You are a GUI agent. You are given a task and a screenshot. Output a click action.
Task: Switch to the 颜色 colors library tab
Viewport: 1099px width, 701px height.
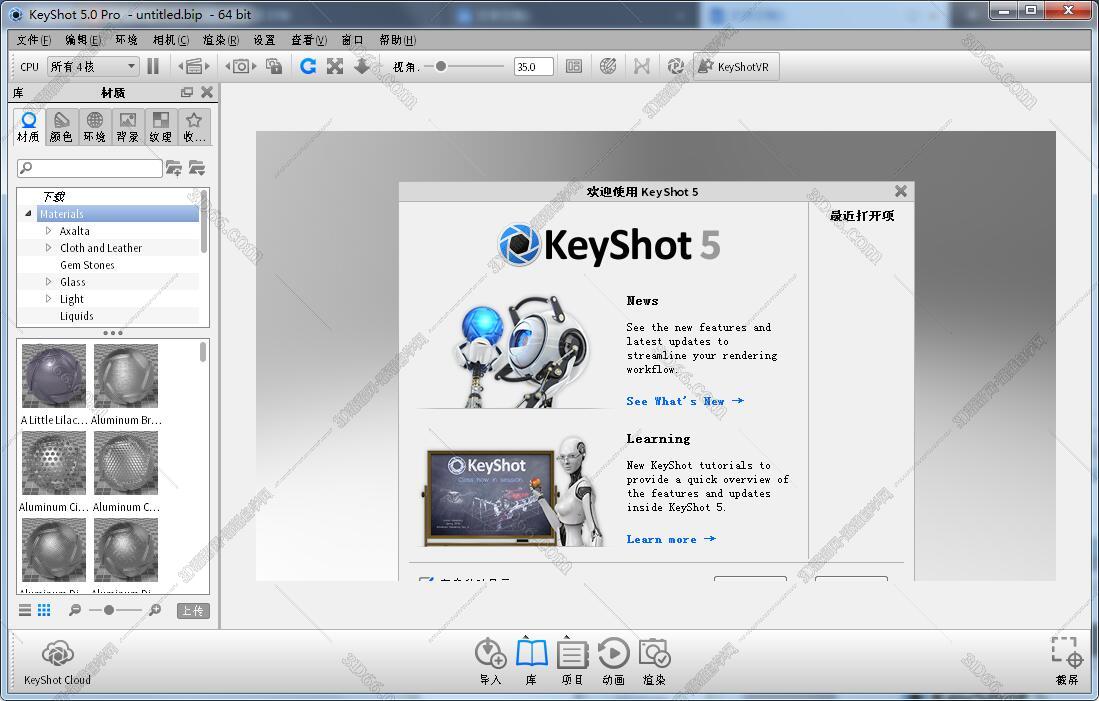point(62,127)
